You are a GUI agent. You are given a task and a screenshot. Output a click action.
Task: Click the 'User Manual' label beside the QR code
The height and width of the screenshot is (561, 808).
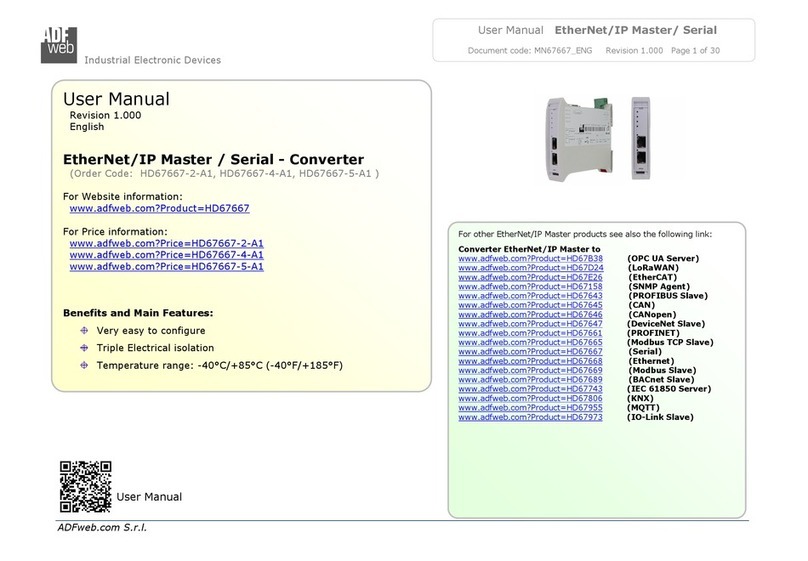tap(149, 497)
